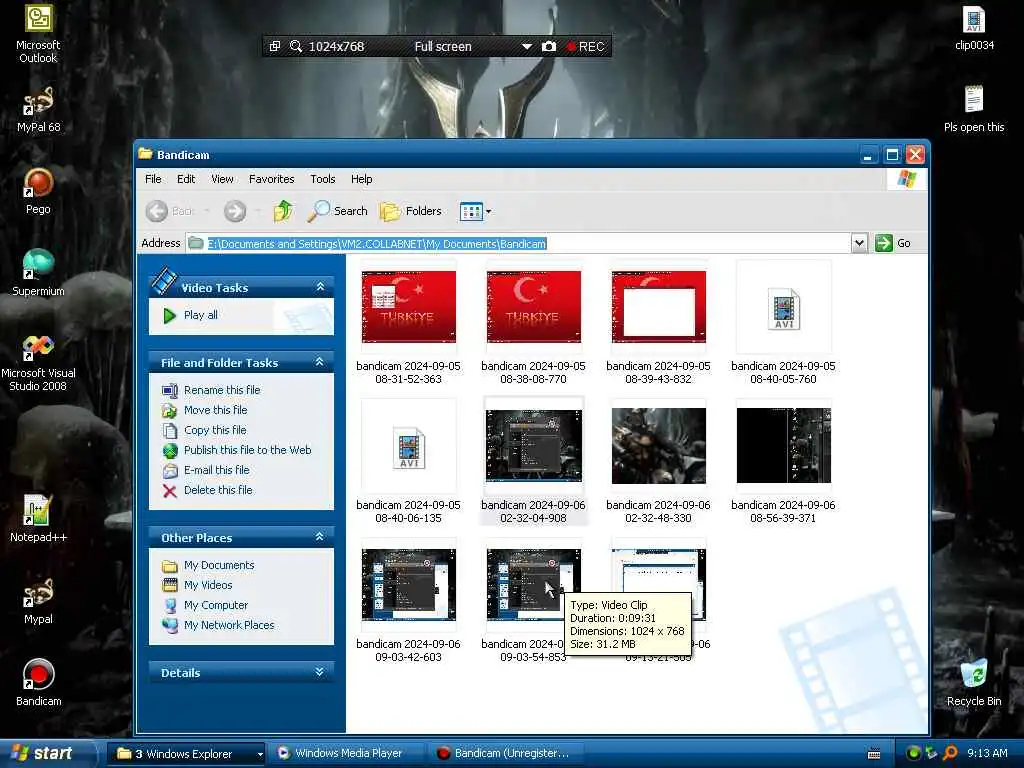Open the Favorites menu
The width and height of the screenshot is (1024, 768).
point(271,179)
